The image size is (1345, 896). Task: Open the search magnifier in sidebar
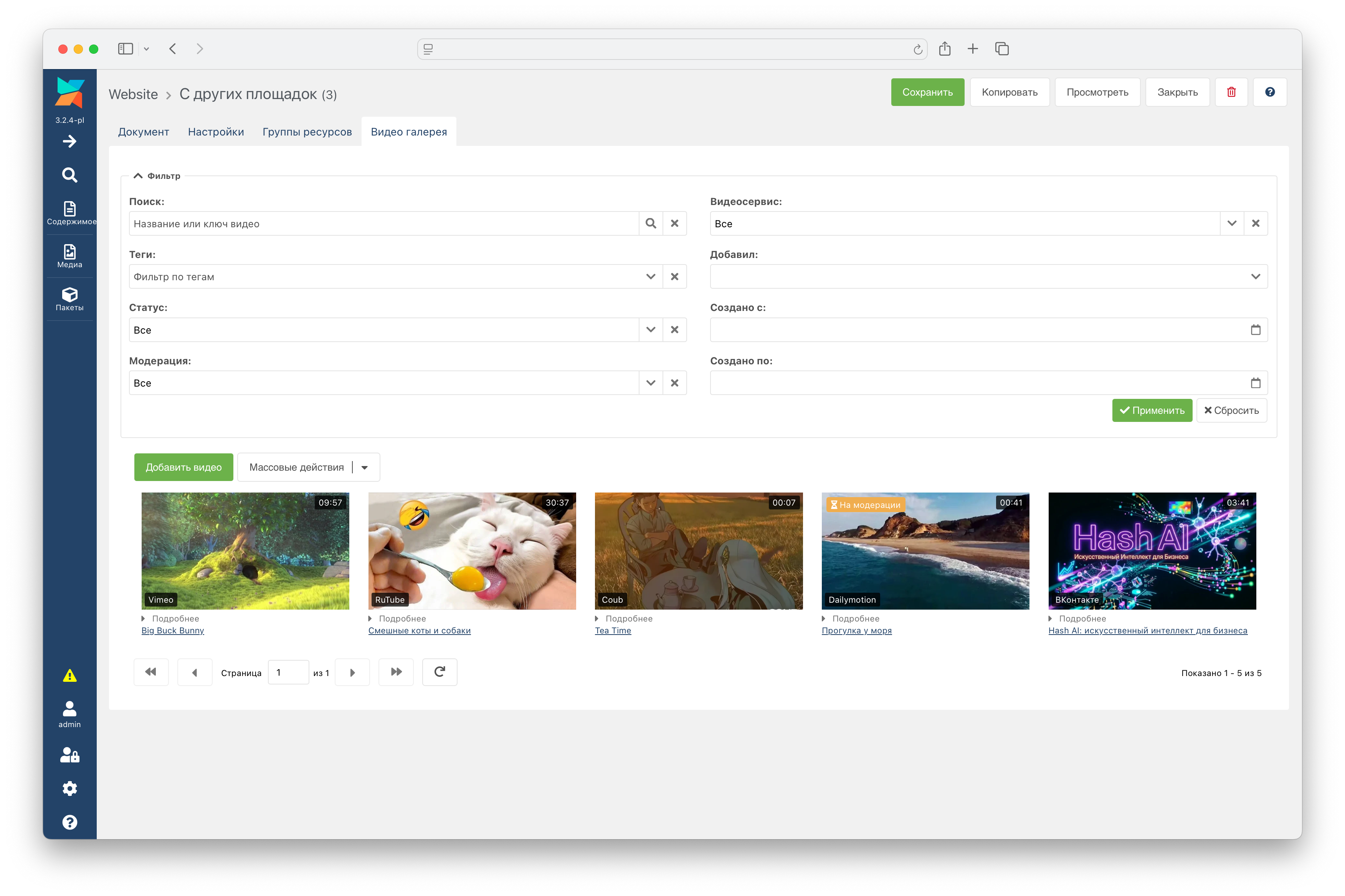coord(70,175)
